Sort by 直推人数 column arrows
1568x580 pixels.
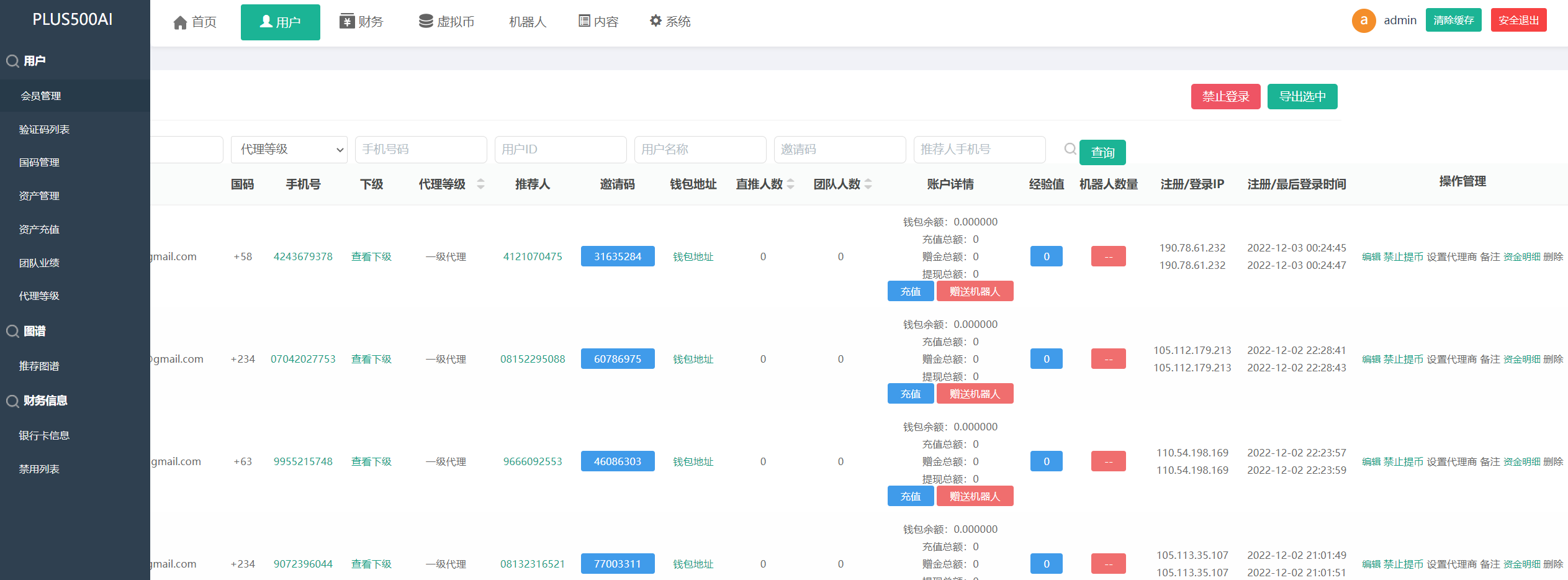click(791, 184)
